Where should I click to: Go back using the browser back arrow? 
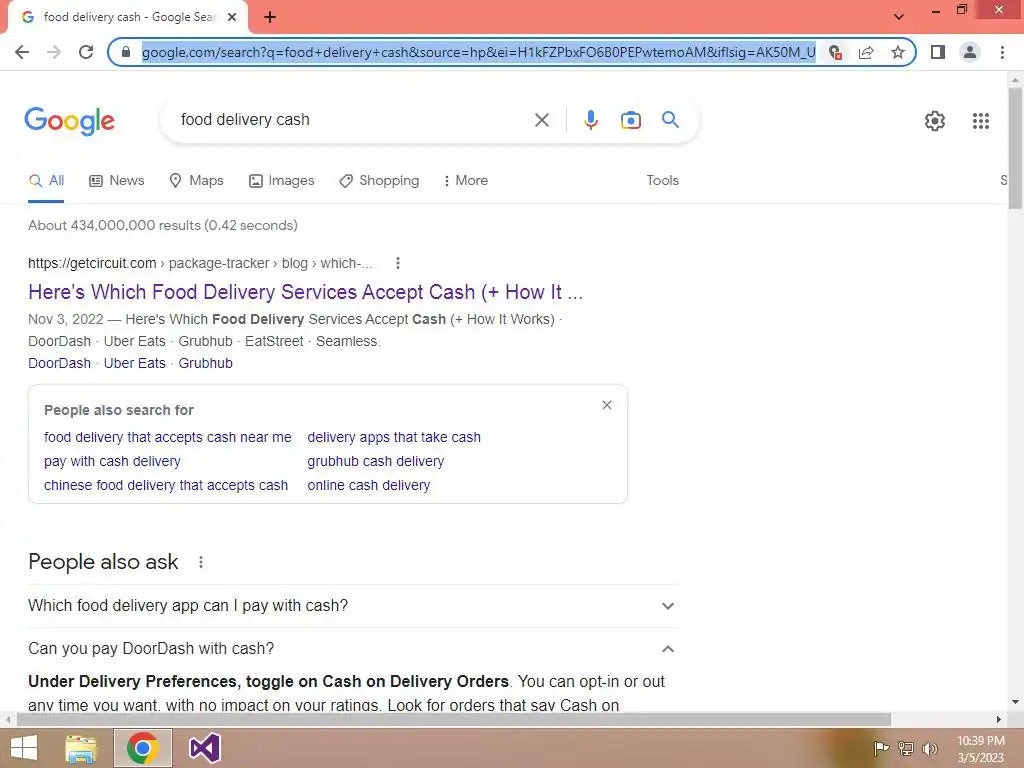(x=22, y=52)
